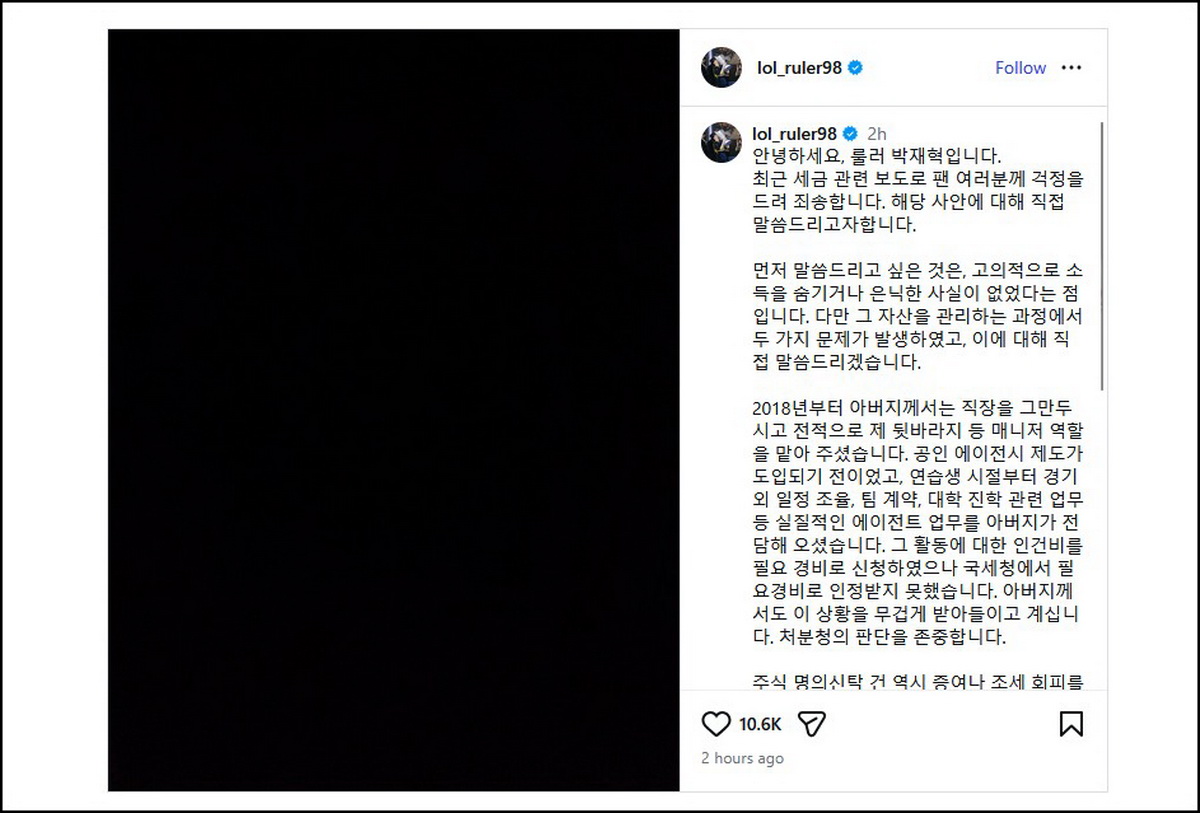Open the three-dot more options menu

pos(1071,68)
